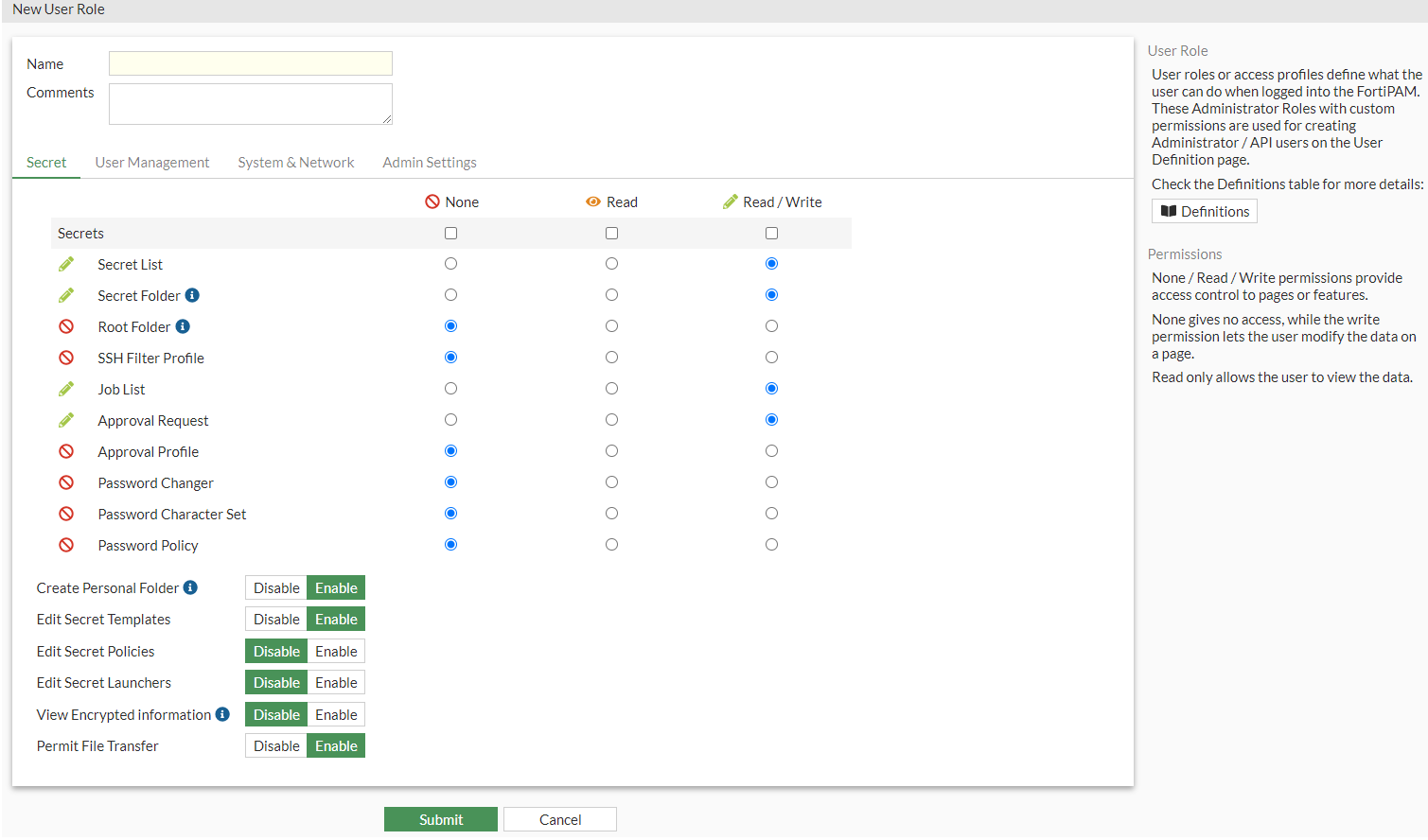Click the info icon beside View Encrypted information

(x=223, y=714)
